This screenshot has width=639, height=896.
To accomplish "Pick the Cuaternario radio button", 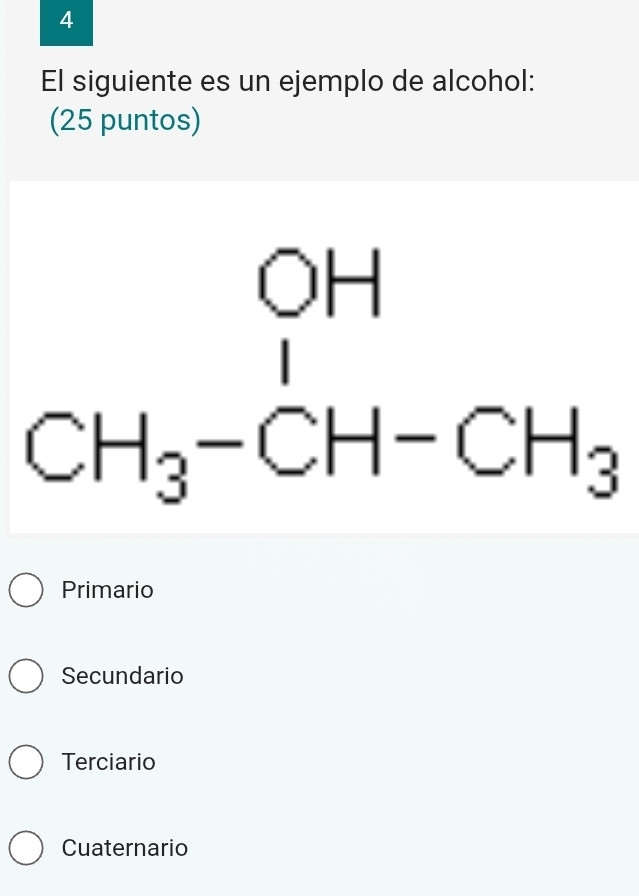I will [x=26, y=847].
